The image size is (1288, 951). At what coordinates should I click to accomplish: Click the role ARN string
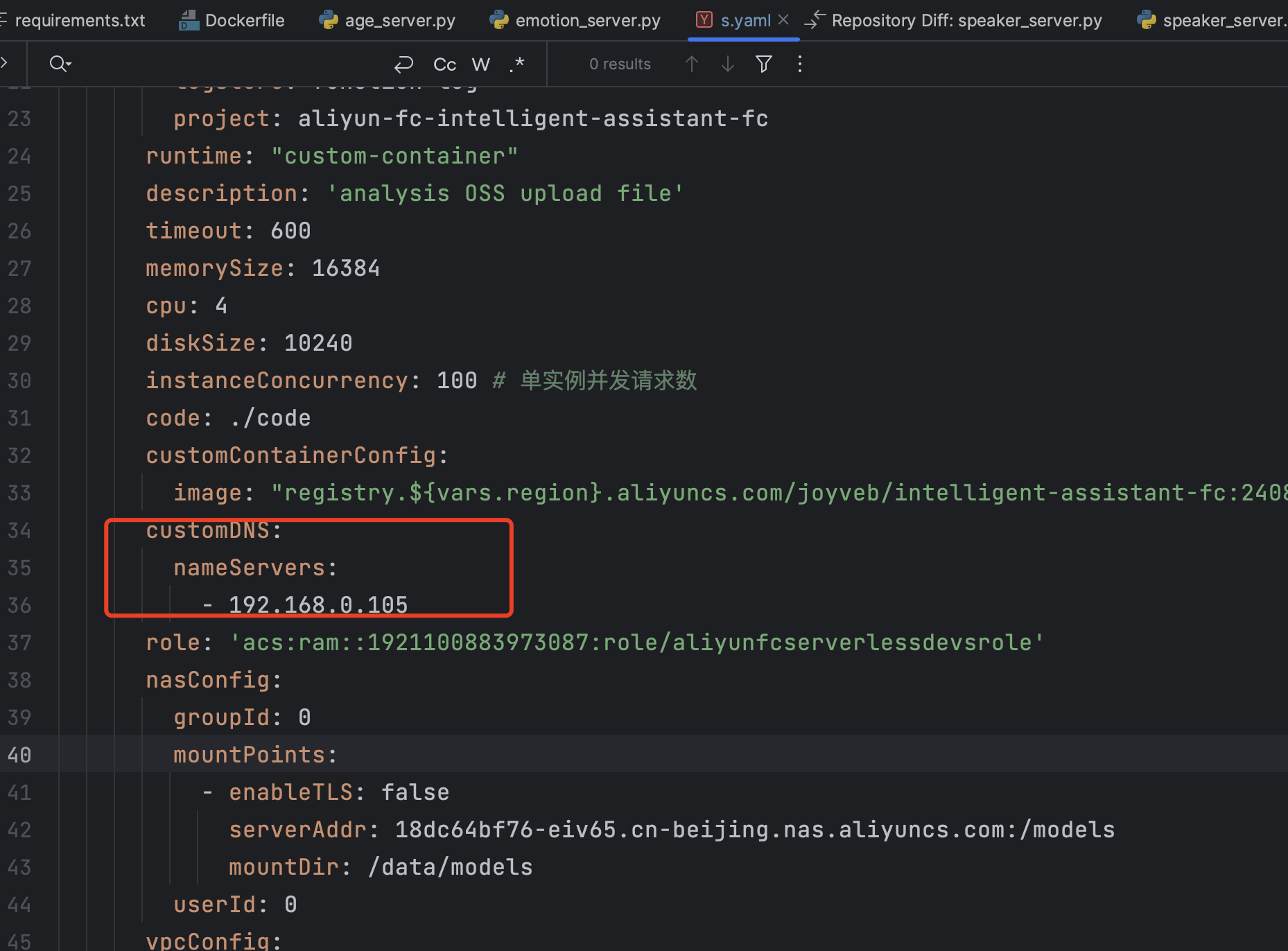point(637,643)
